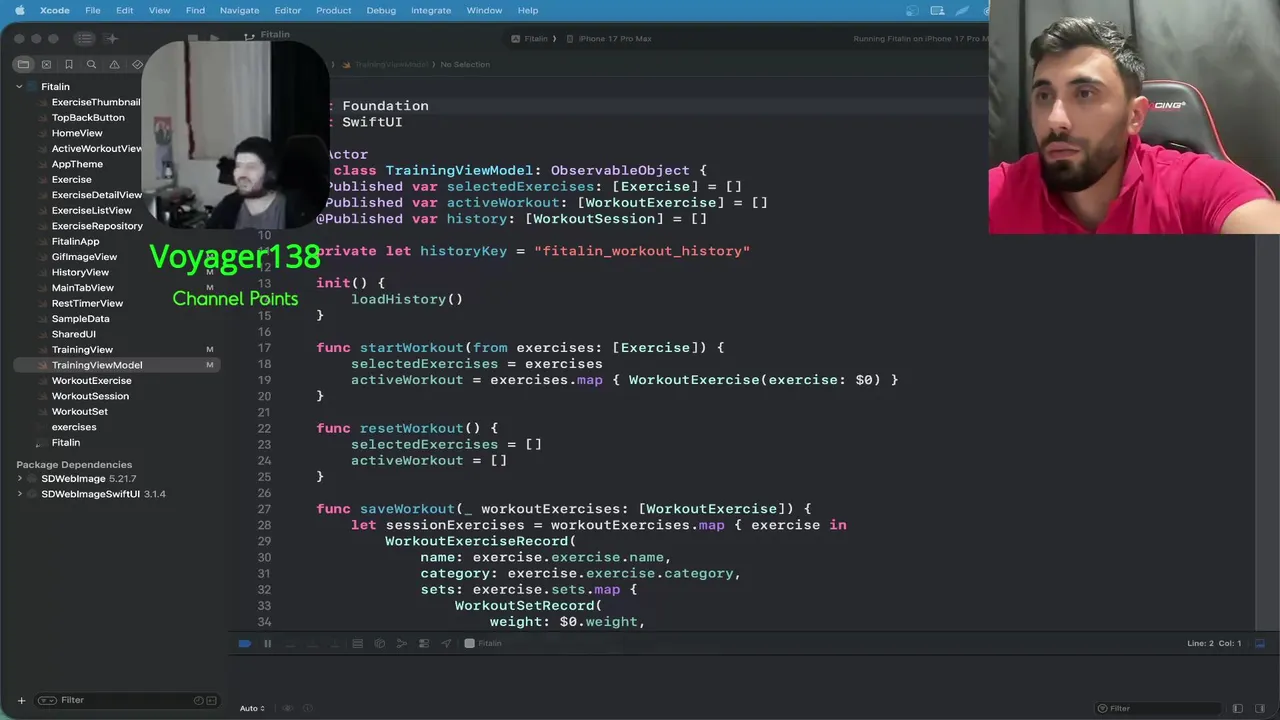Select ExerciseRepository file
Screen dimensions: 1280x720
click(97, 226)
